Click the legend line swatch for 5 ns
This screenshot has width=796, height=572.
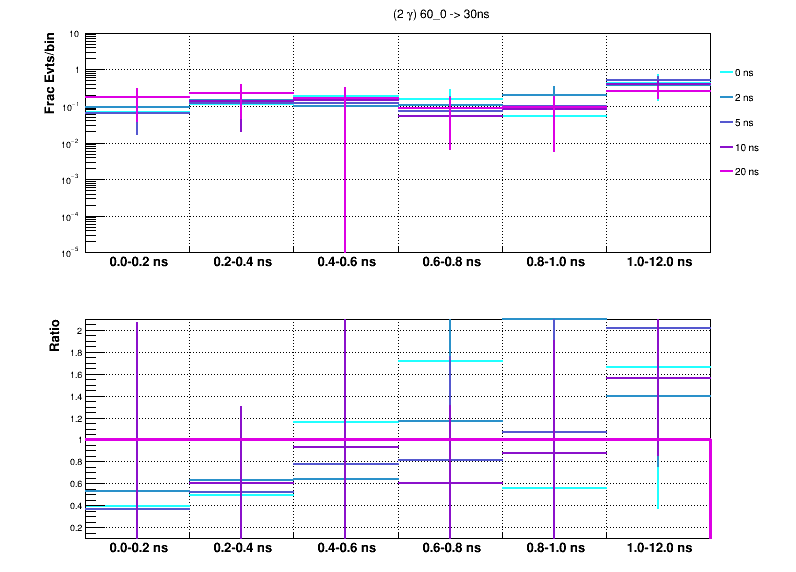click(722, 122)
